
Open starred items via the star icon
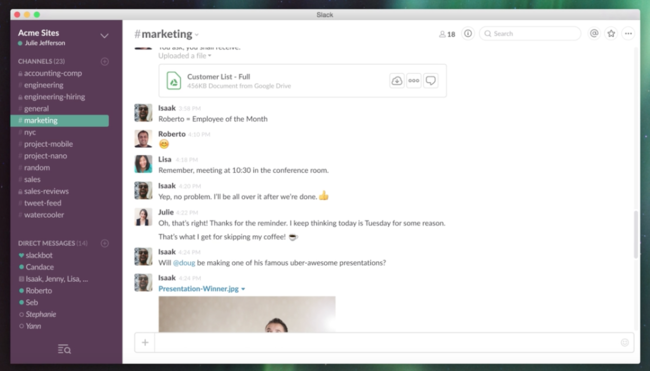[x=611, y=34]
